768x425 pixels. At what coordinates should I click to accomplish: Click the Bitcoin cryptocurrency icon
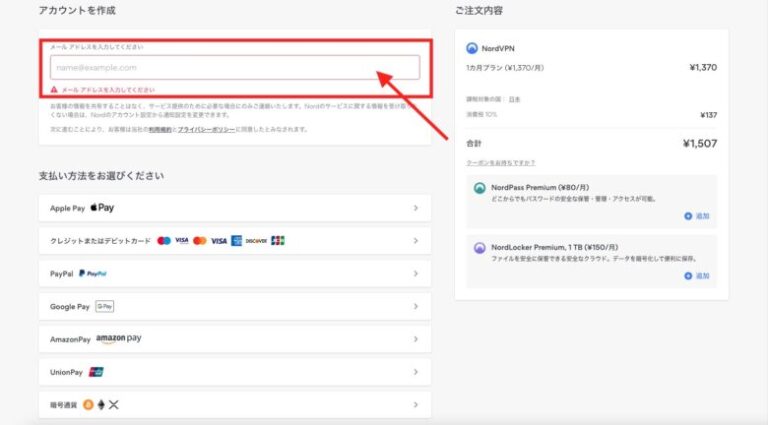coord(88,404)
